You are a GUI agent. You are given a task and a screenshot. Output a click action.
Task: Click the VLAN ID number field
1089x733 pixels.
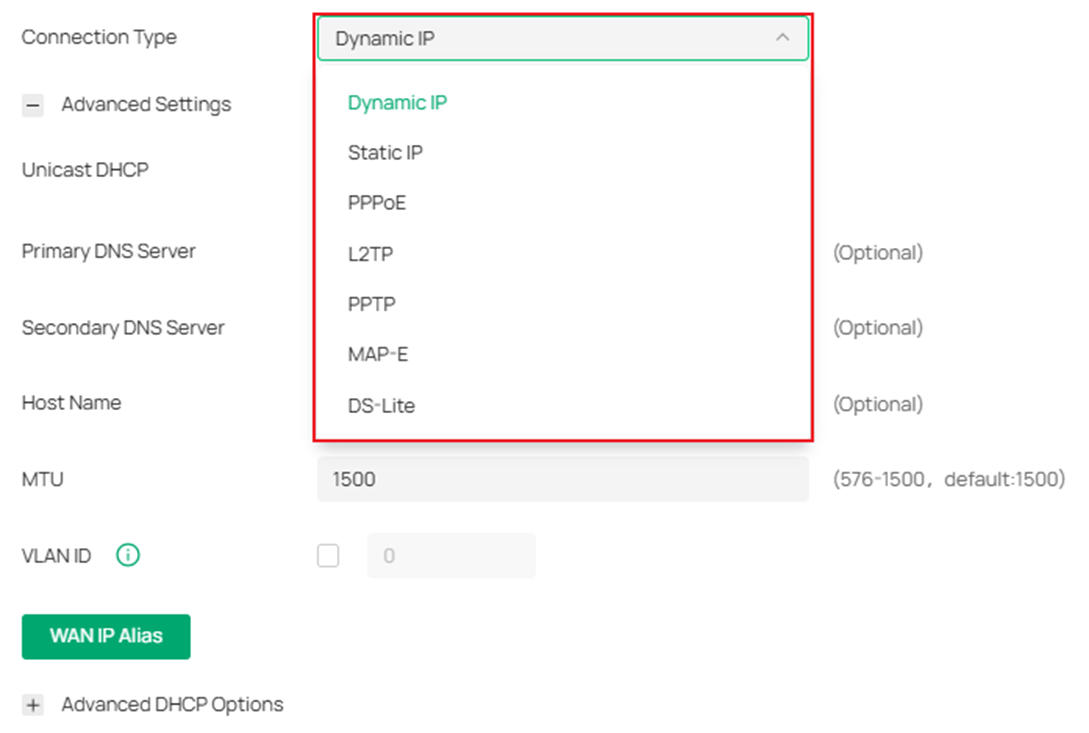coord(451,555)
